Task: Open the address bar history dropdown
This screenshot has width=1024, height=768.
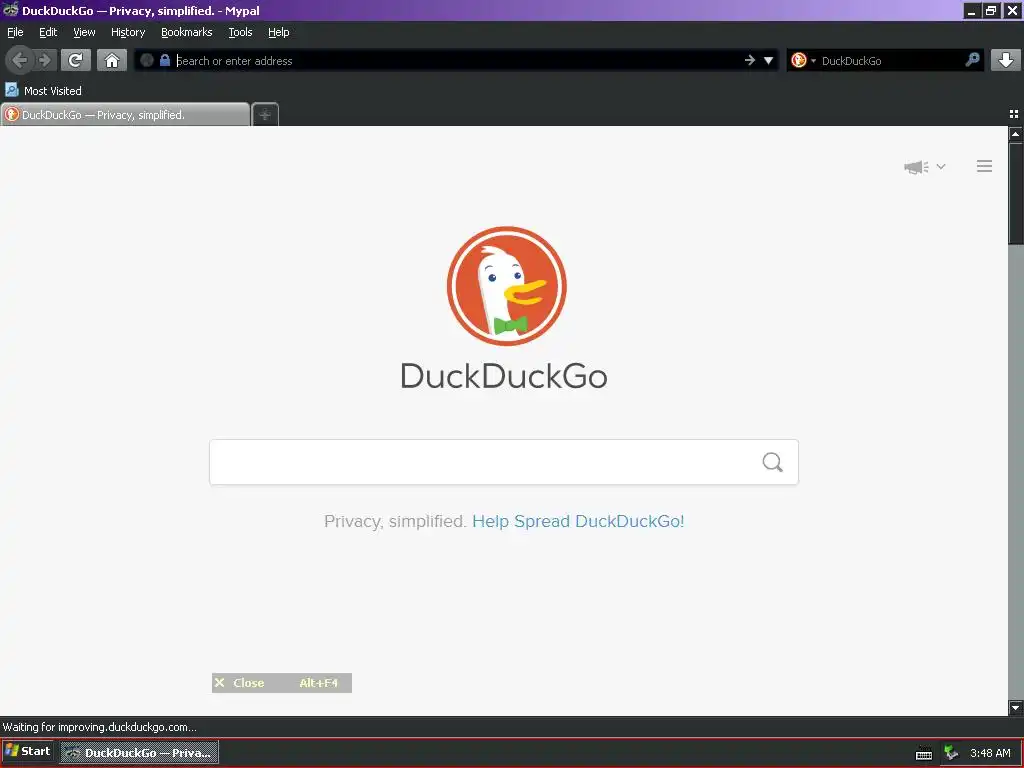Action: (x=769, y=61)
